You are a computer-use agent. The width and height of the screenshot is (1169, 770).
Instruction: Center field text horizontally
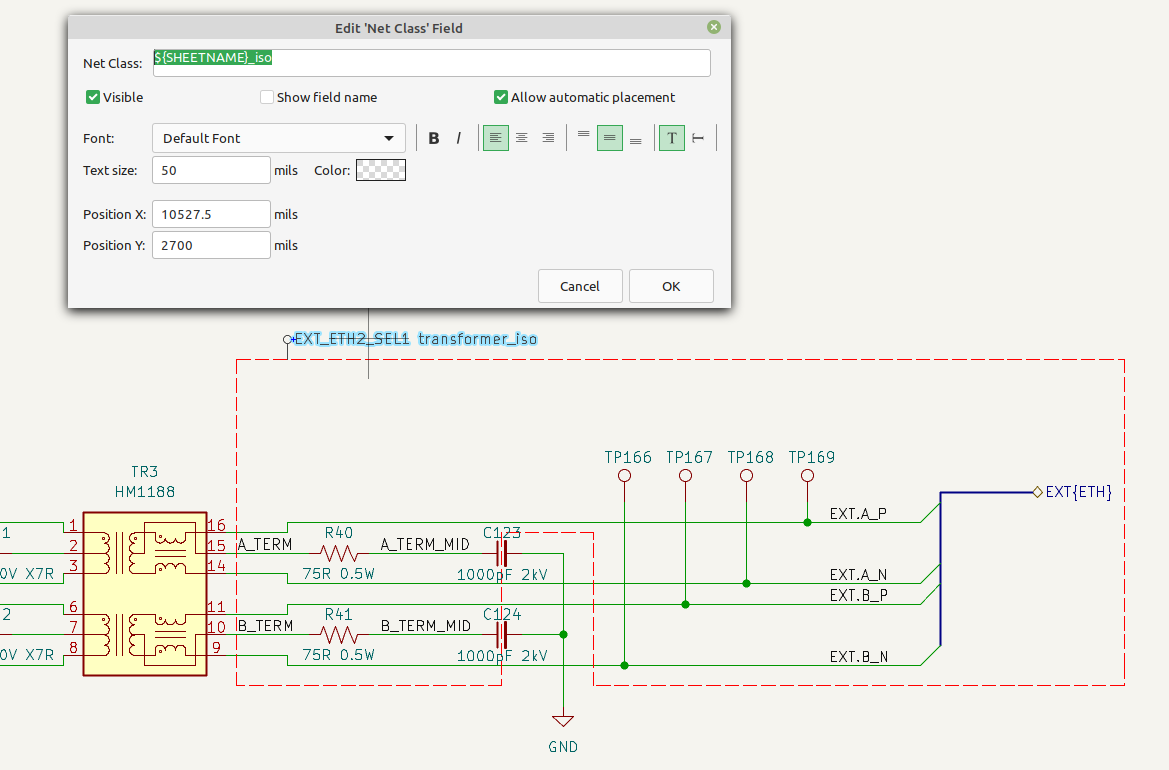522,138
